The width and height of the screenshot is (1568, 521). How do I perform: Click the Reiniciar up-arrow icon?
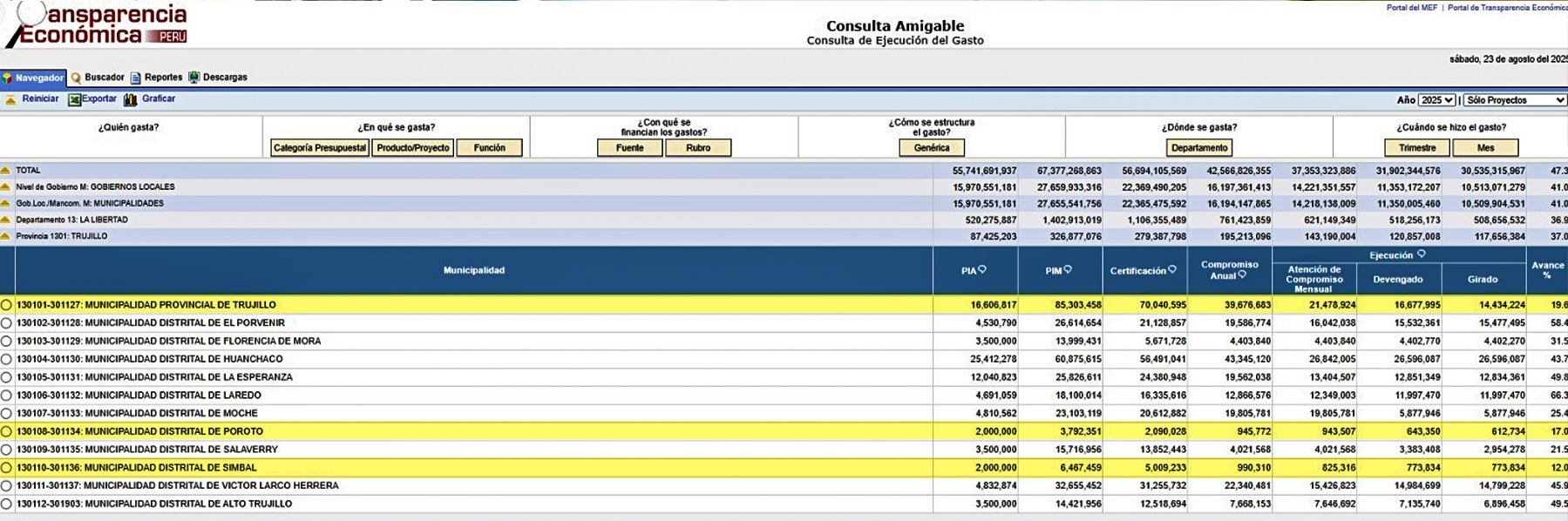(10, 99)
